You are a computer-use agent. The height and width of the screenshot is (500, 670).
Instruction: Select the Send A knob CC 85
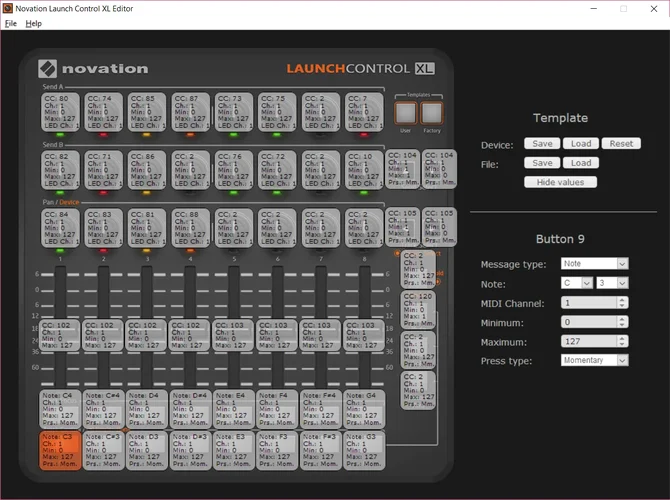(147, 112)
